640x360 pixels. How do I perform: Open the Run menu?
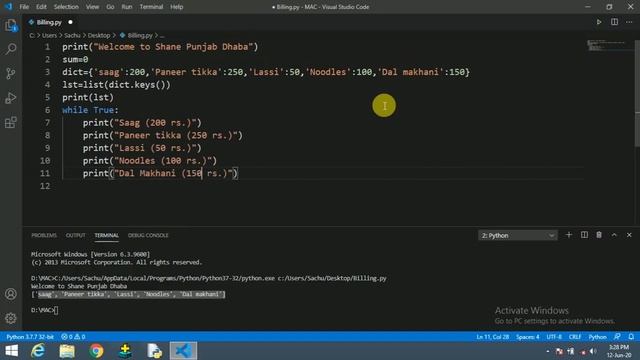pos(127,7)
